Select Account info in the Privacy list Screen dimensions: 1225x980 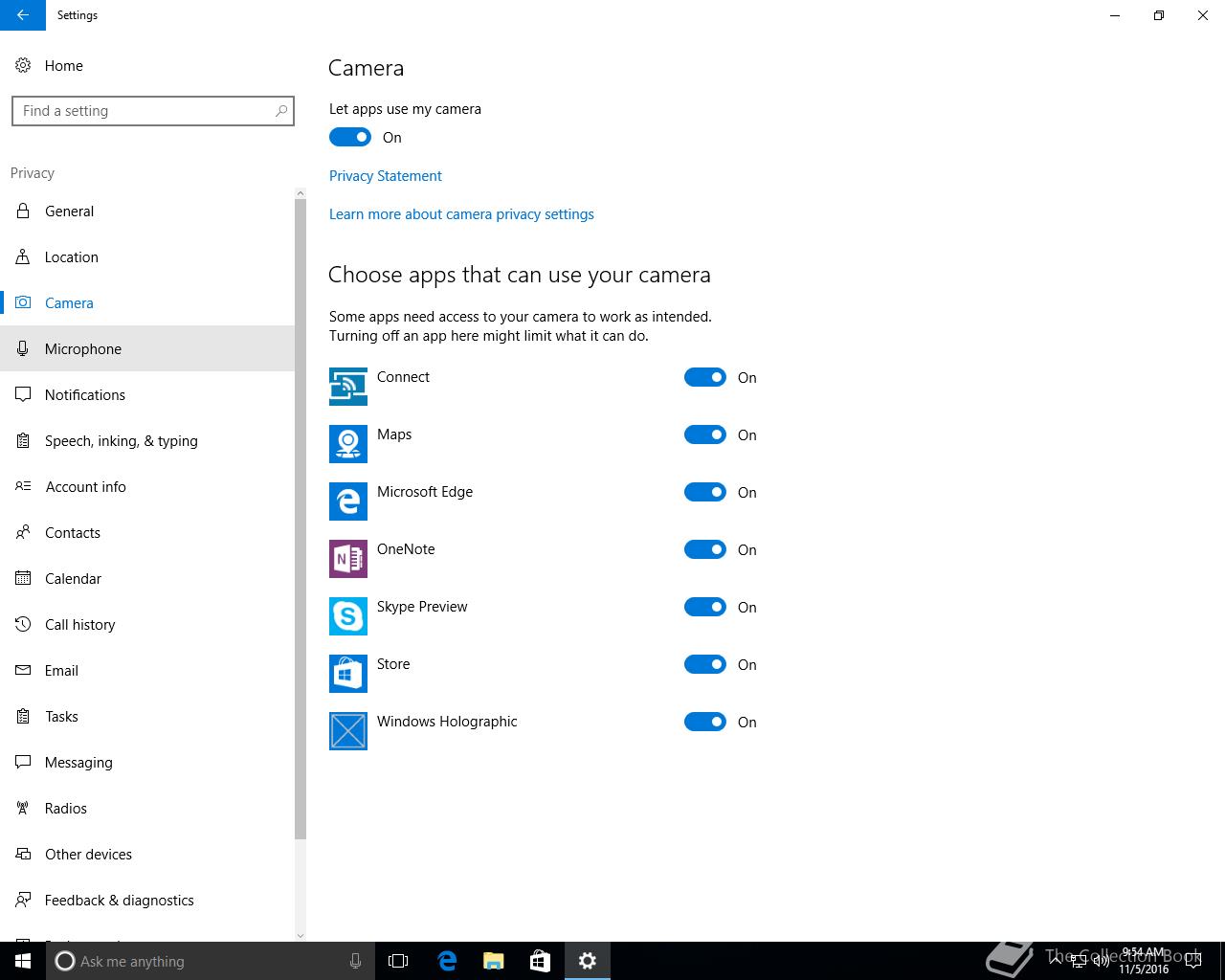coord(147,487)
